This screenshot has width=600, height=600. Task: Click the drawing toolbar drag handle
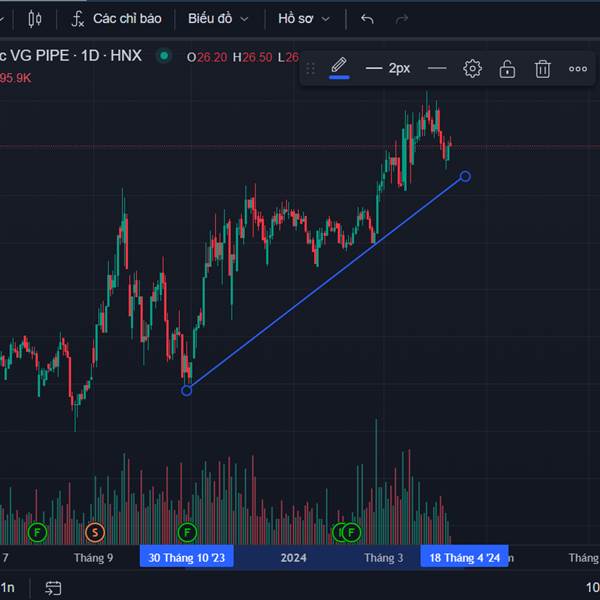click(310, 68)
